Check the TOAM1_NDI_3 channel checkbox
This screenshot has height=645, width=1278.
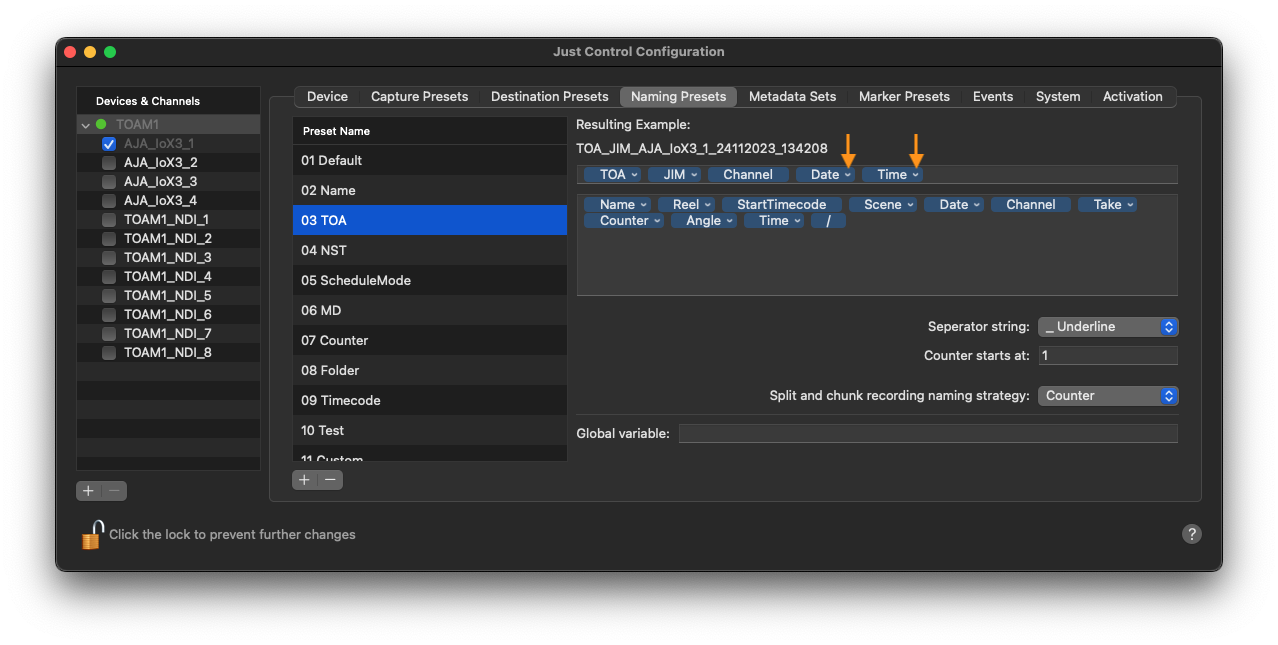(x=109, y=258)
